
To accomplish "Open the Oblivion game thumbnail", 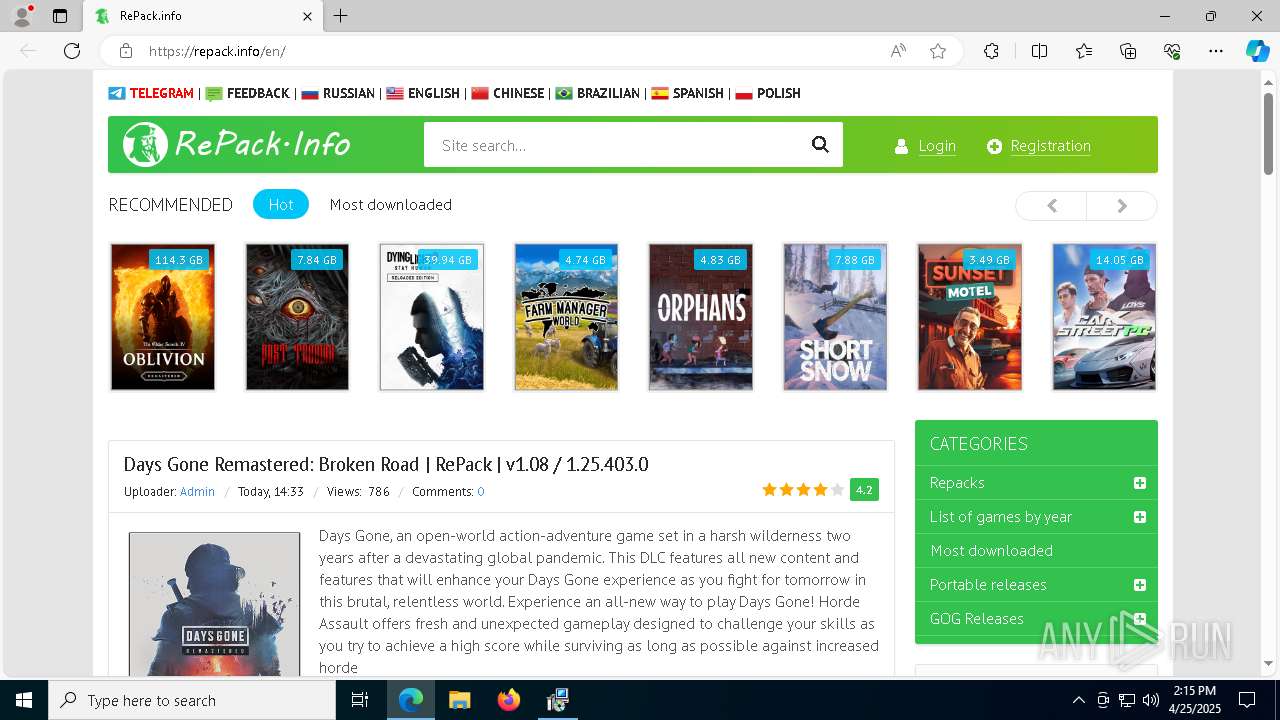I will (163, 317).
